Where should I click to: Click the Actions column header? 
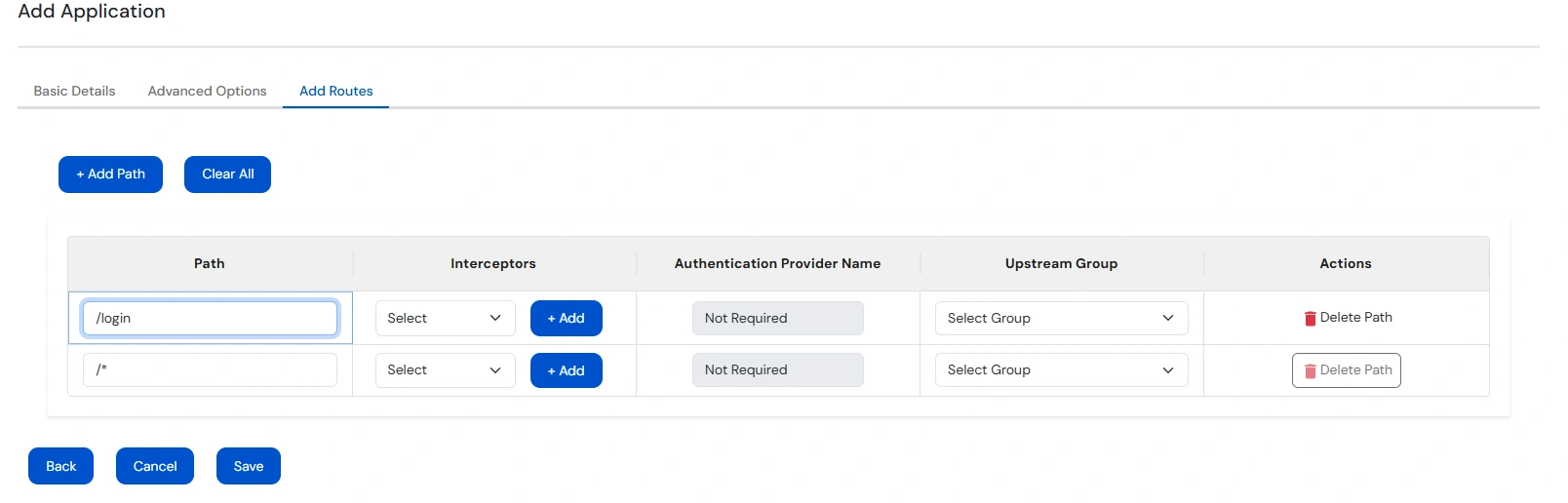click(1346, 263)
